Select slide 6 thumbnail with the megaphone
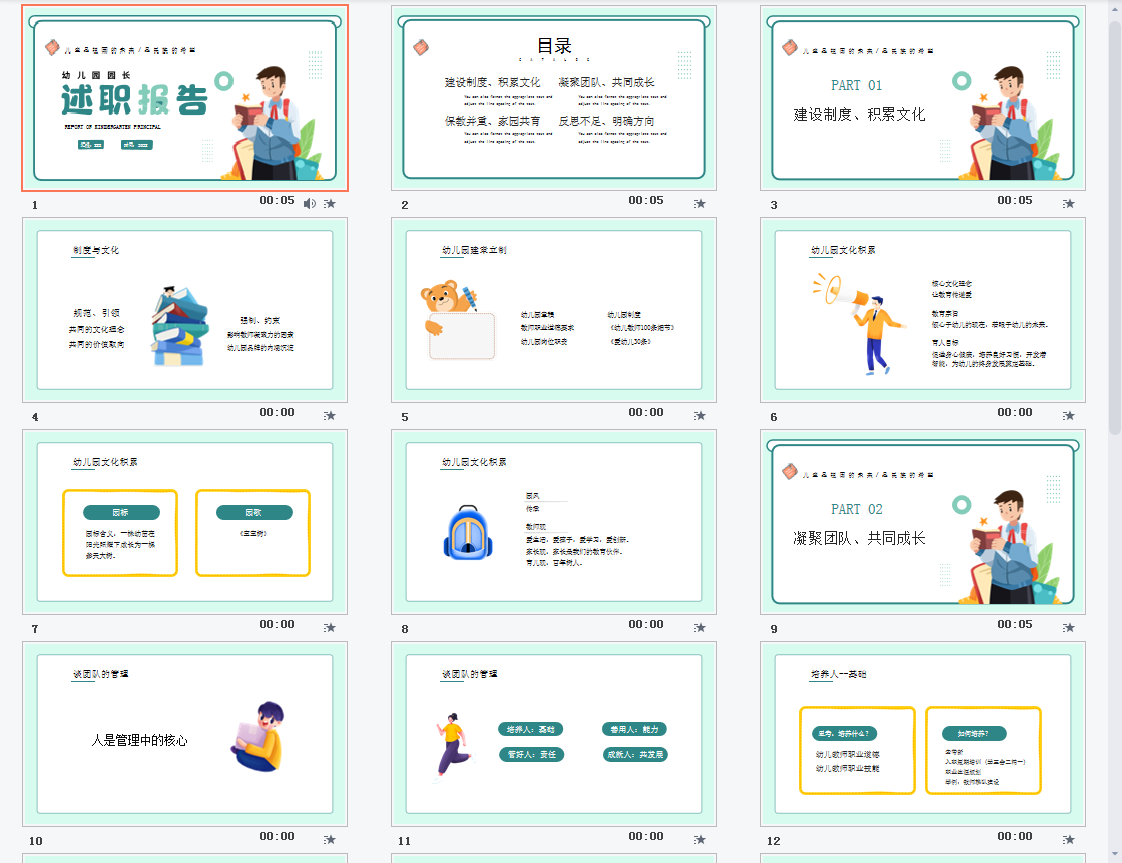 point(923,310)
